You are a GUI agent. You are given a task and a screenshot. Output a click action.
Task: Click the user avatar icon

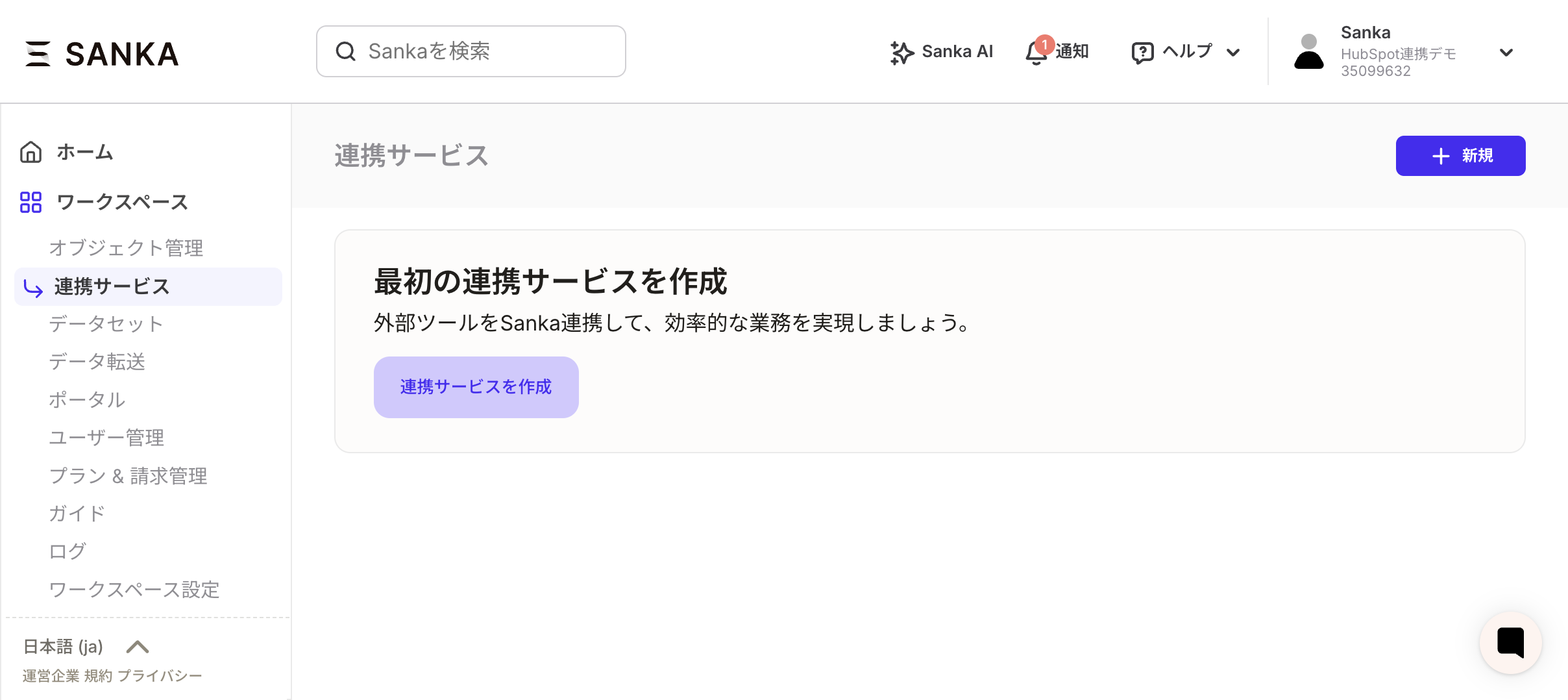[x=1310, y=52]
